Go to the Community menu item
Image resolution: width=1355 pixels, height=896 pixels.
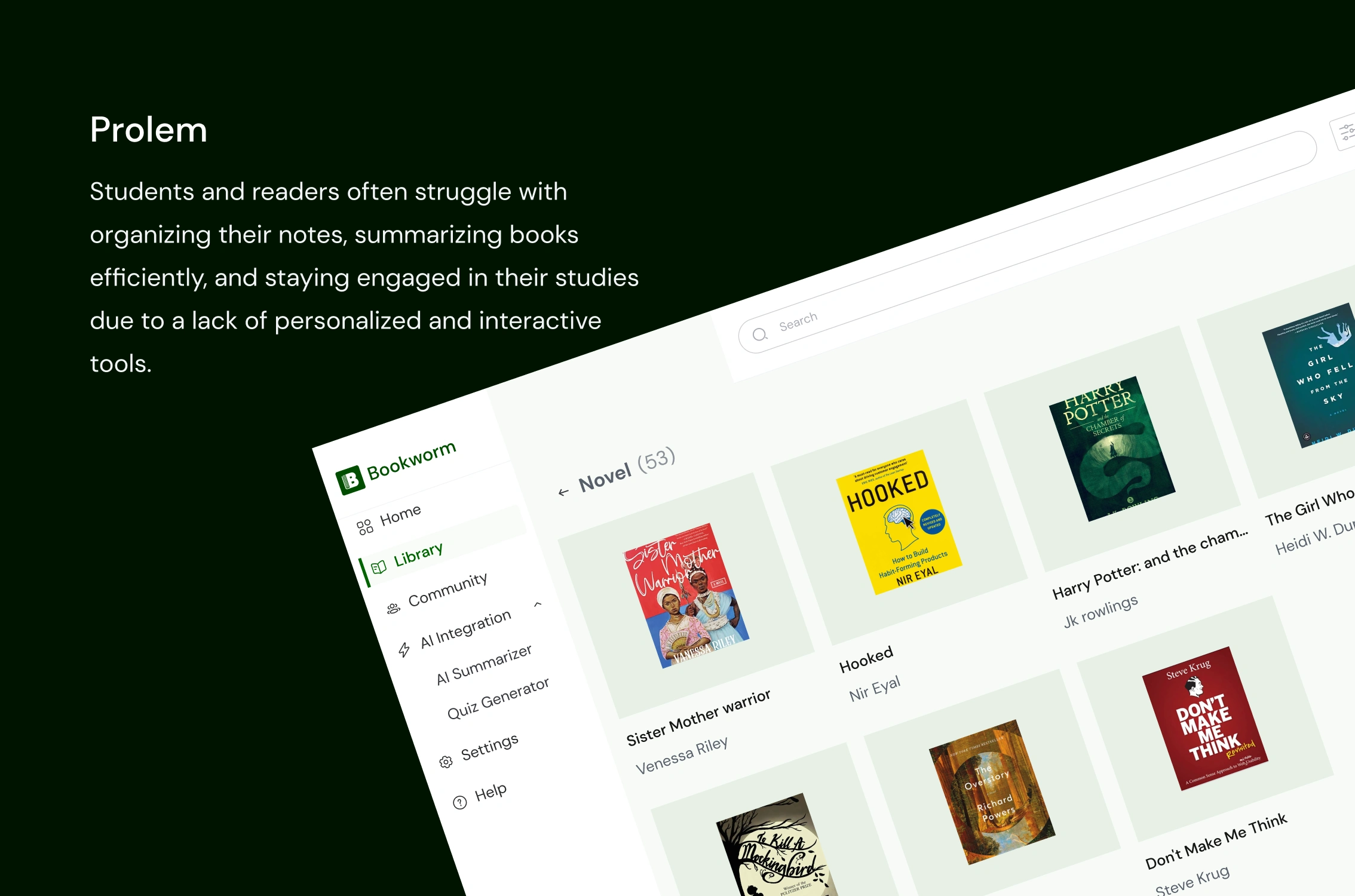tap(447, 590)
